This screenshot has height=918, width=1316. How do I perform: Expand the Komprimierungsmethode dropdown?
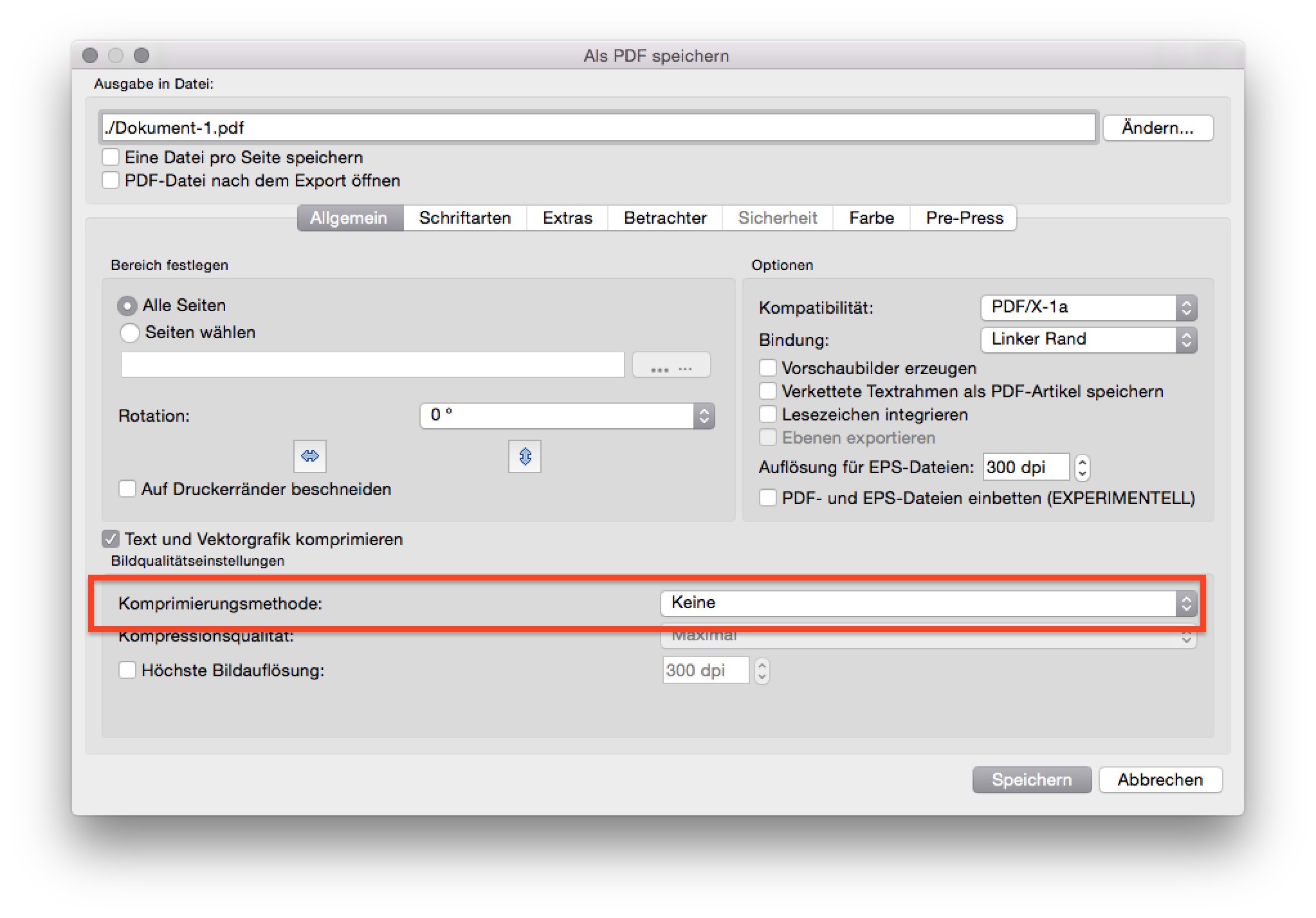pyautogui.click(x=928, y=603)
